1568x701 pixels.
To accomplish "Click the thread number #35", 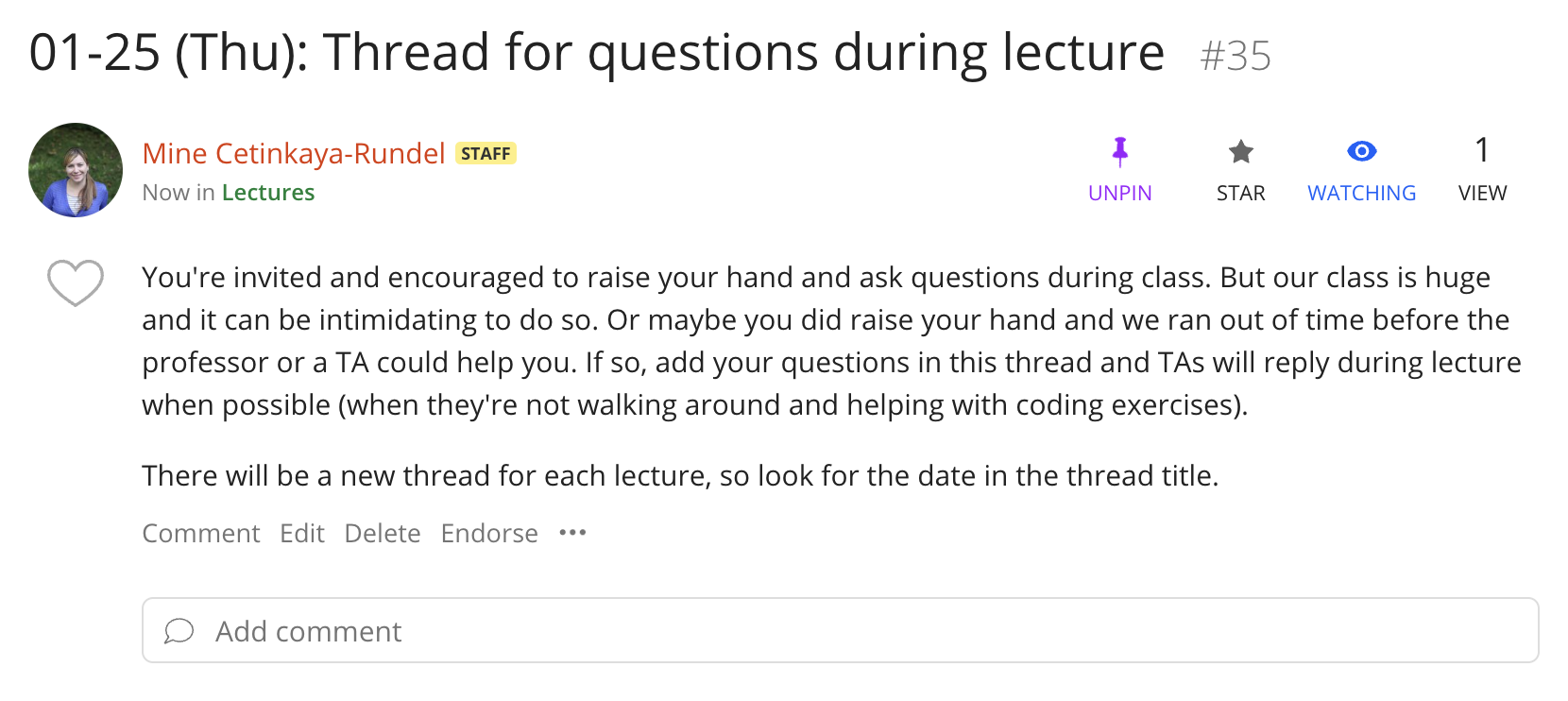I will tap(1236, 56).
